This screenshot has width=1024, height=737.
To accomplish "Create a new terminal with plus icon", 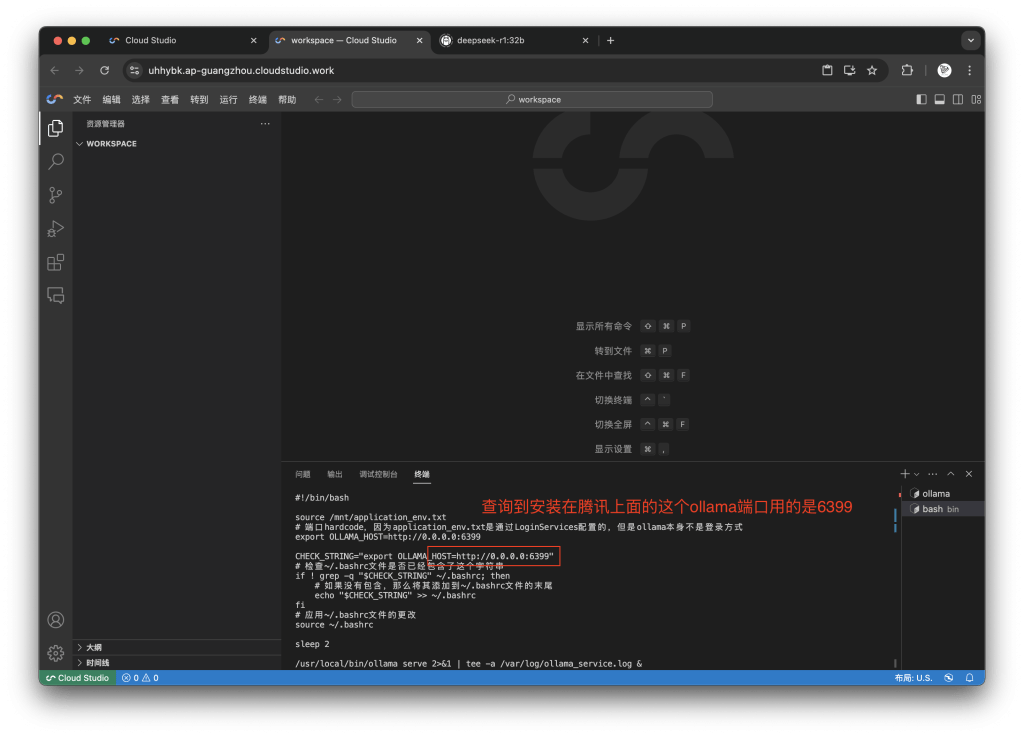I will [905, 474].
